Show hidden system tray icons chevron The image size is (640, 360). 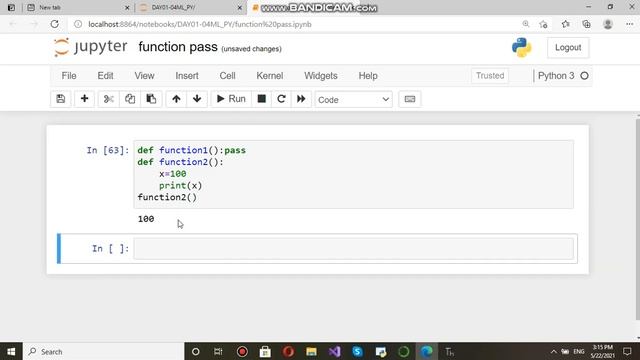coord(553,351)
